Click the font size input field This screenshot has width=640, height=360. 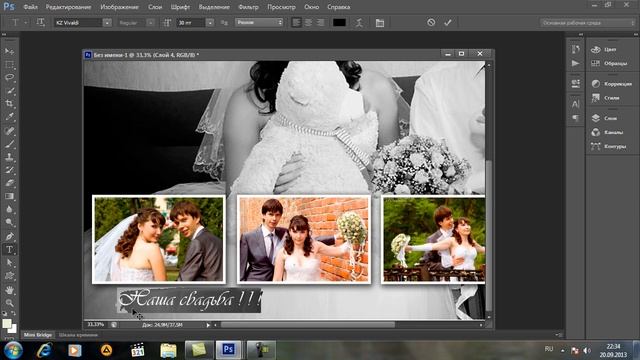[191, 23]
